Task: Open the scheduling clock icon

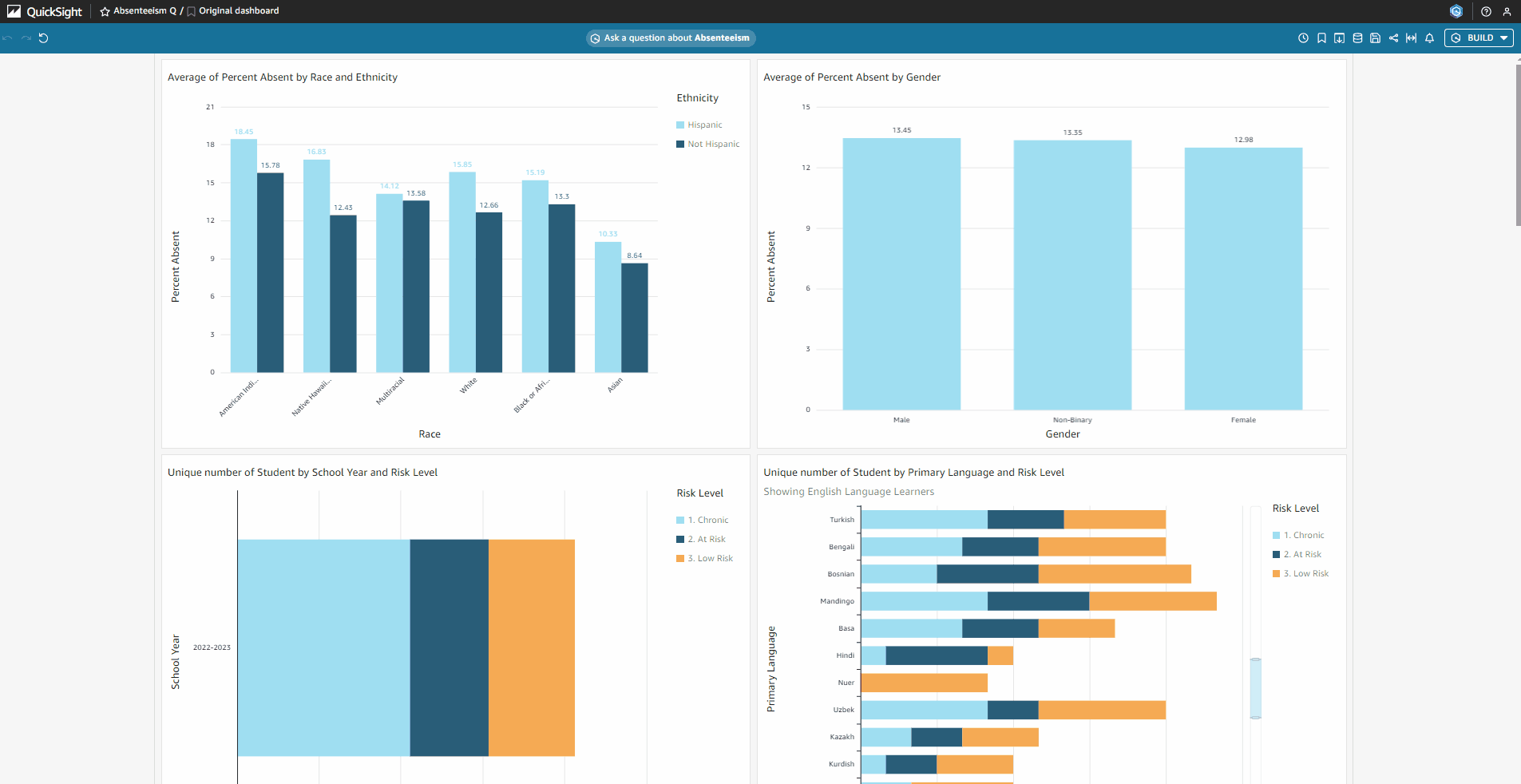Action: 1303,38
